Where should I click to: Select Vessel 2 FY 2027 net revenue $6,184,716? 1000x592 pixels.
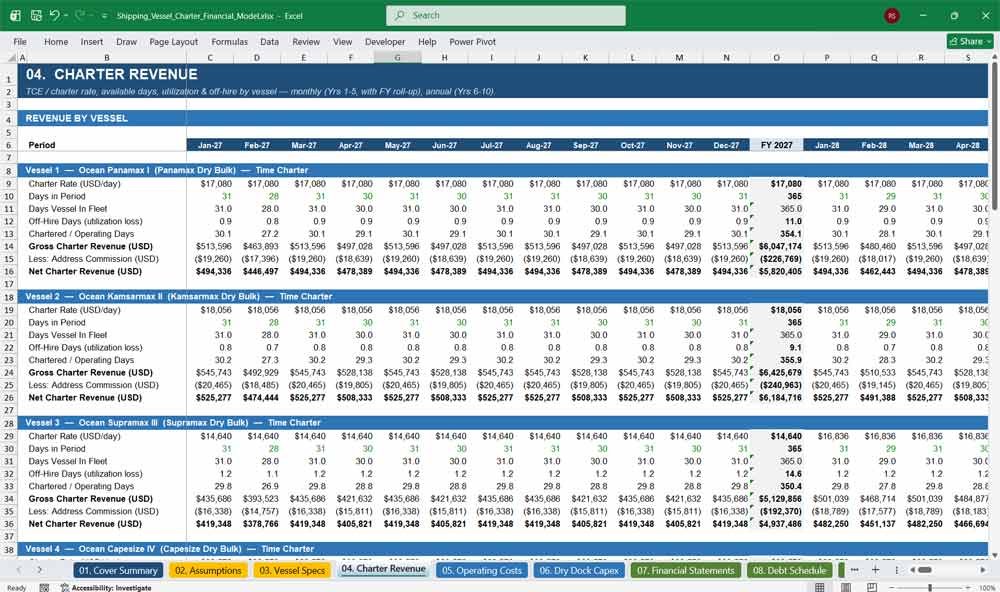pos(776,397)
